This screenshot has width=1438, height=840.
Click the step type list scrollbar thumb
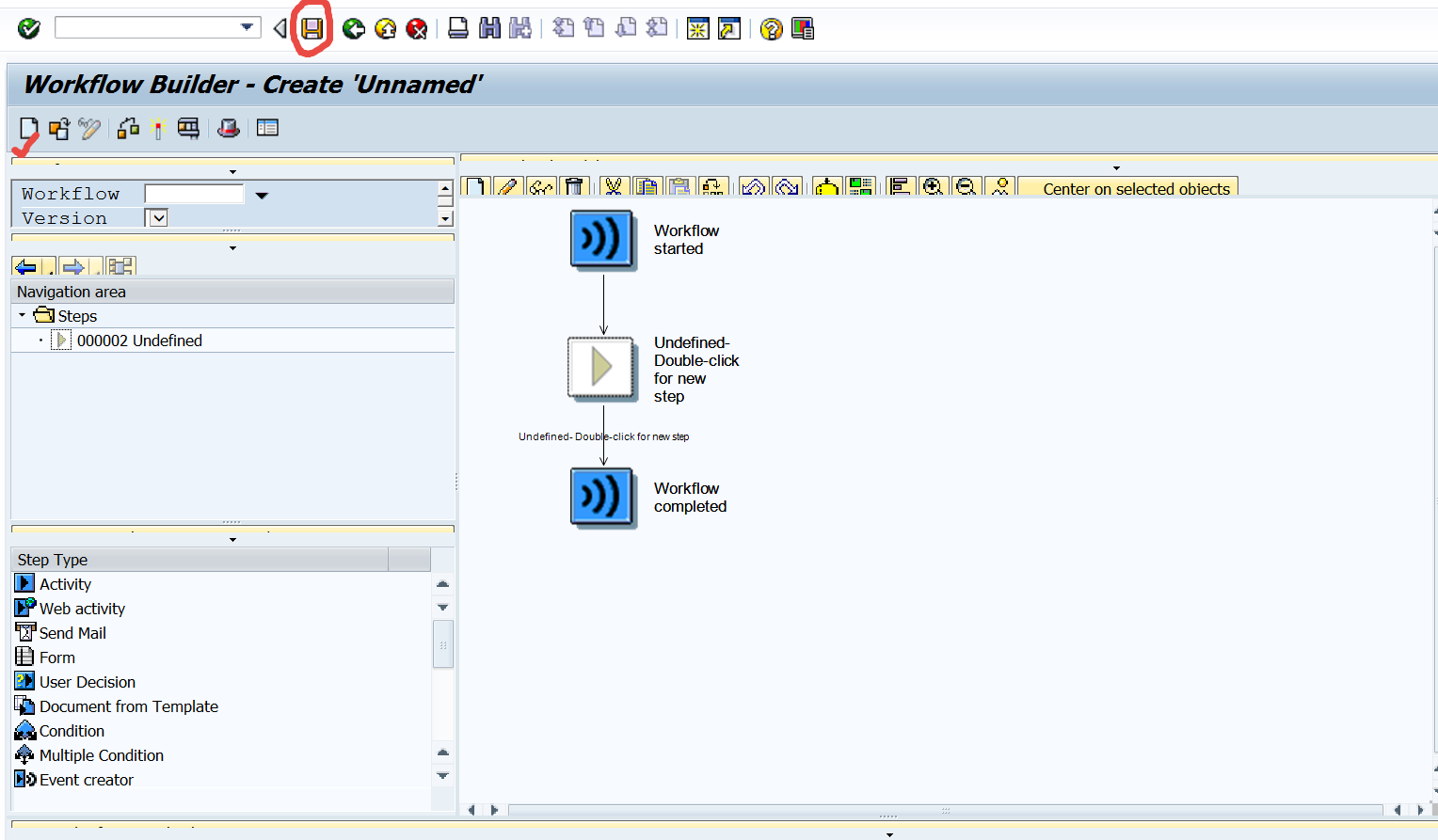[x=443, y=644]
